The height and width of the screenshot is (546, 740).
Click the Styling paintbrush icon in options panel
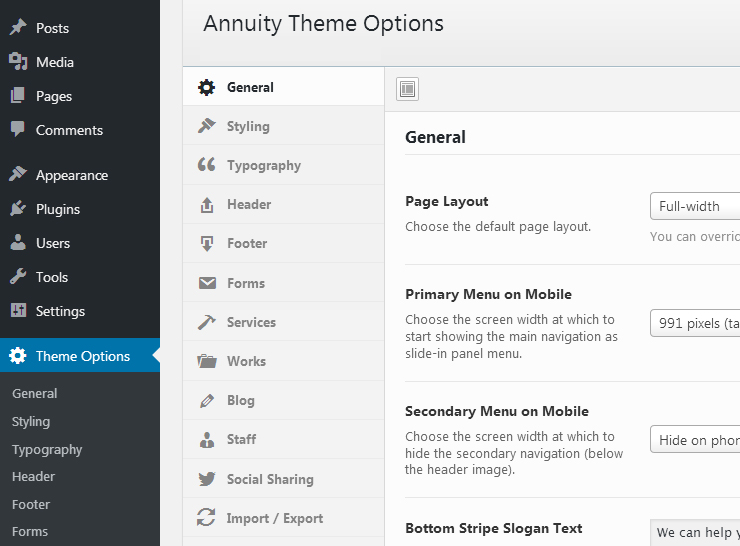206,126
